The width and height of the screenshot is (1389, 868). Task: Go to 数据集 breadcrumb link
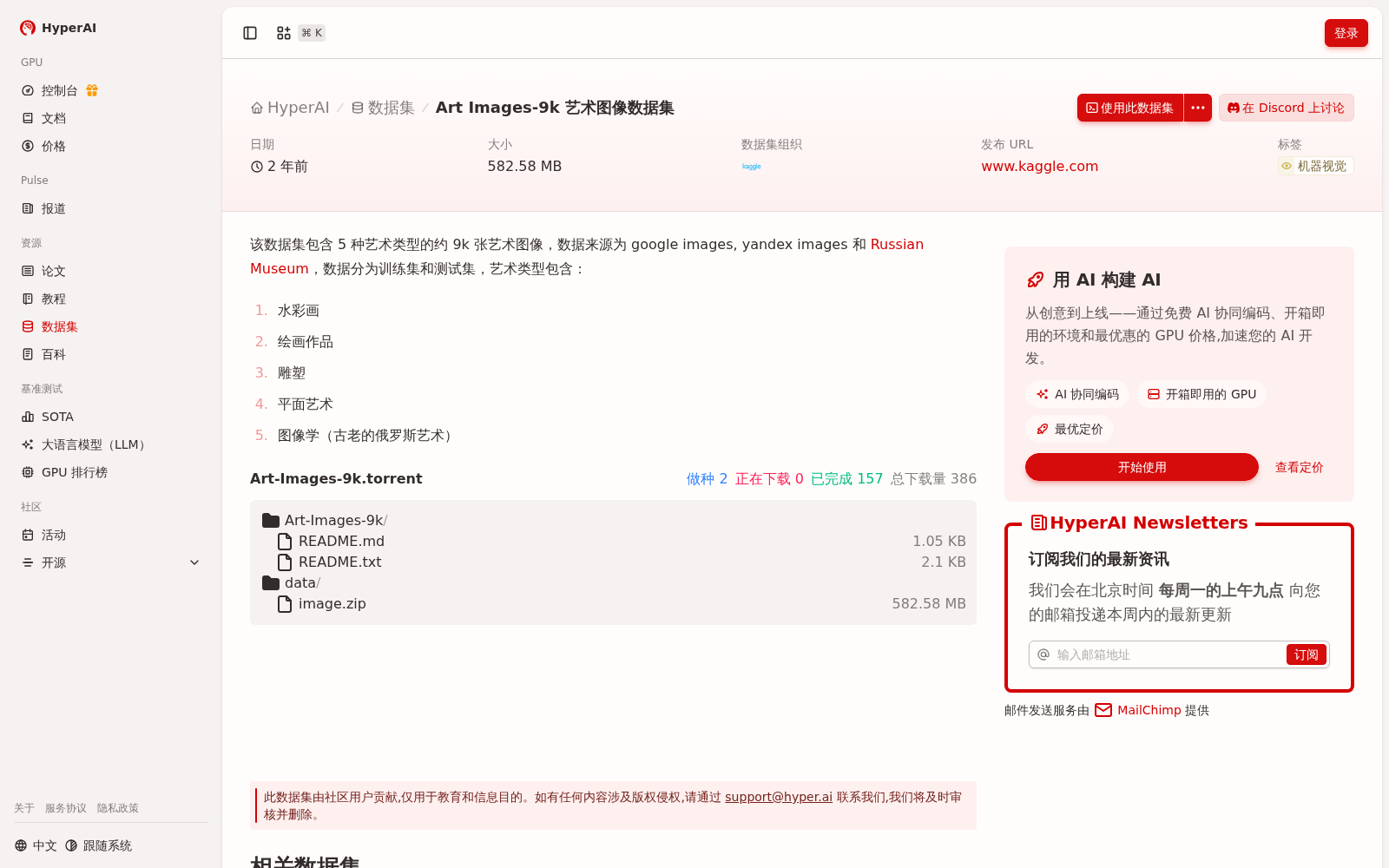383,108
